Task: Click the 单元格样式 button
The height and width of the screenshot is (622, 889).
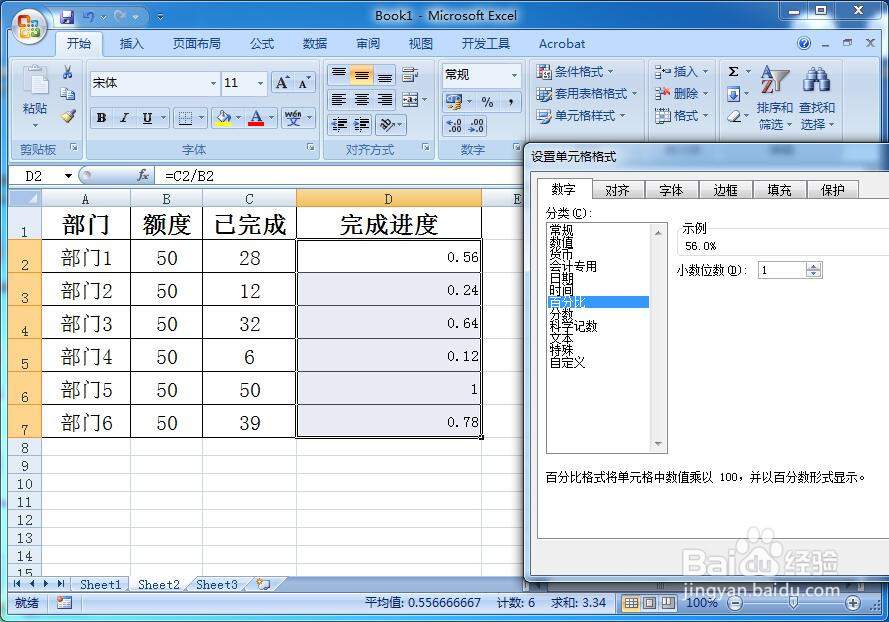Action: tap(587, 117)
